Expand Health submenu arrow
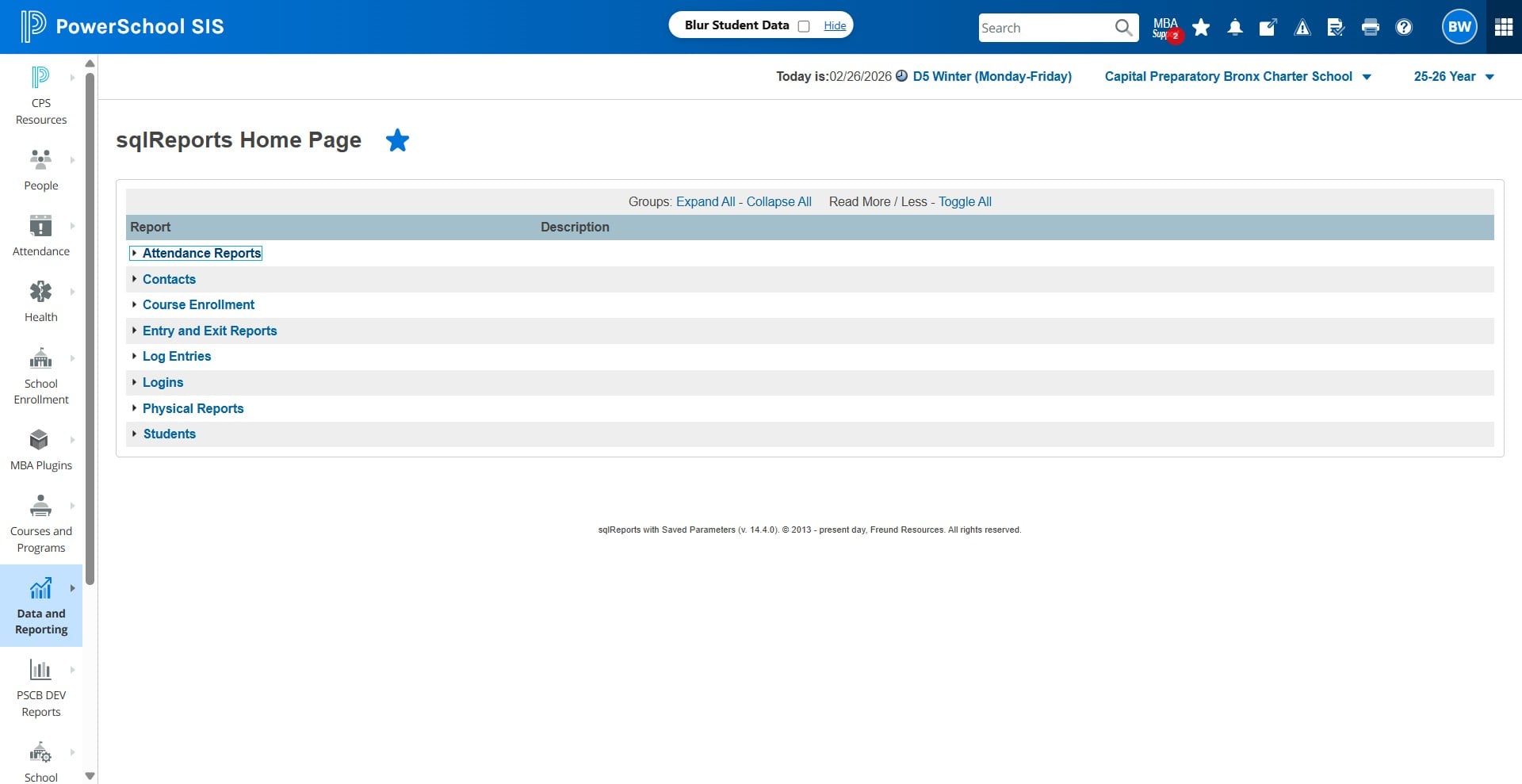Image resolution: width=1522 pixels, height=784 pixels. coord(72,292)
